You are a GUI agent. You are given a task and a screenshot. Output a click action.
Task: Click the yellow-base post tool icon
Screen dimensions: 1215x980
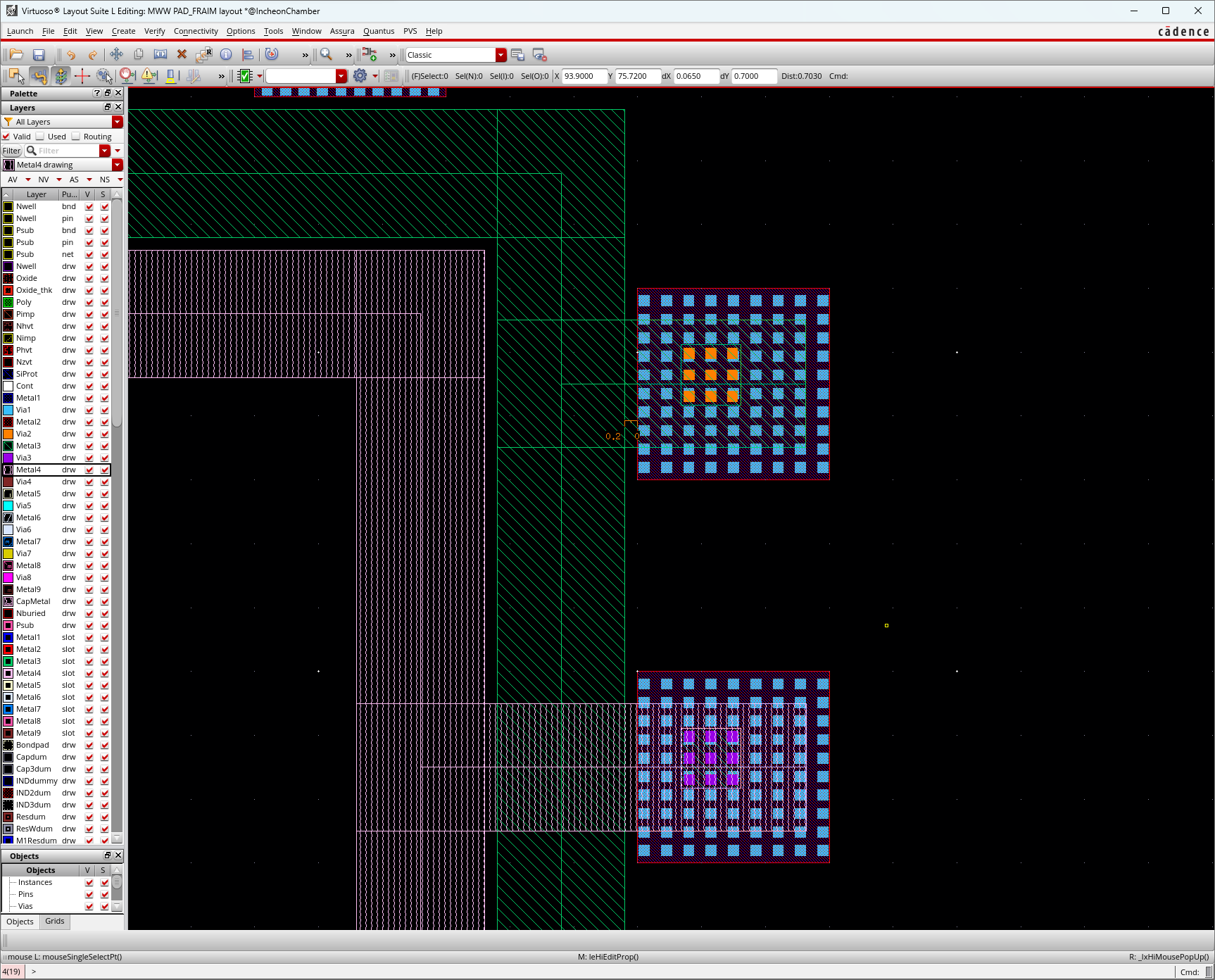170,76
